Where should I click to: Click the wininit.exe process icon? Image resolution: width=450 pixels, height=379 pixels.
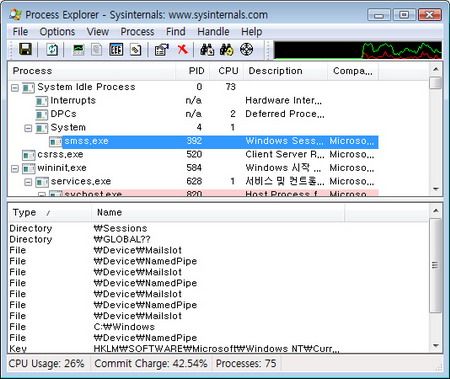click(x=28, y=168)
